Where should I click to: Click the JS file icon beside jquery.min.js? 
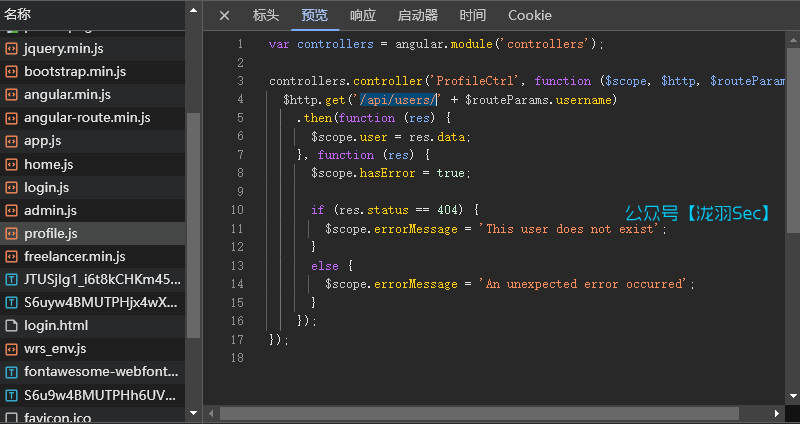[x=12, y=49]
